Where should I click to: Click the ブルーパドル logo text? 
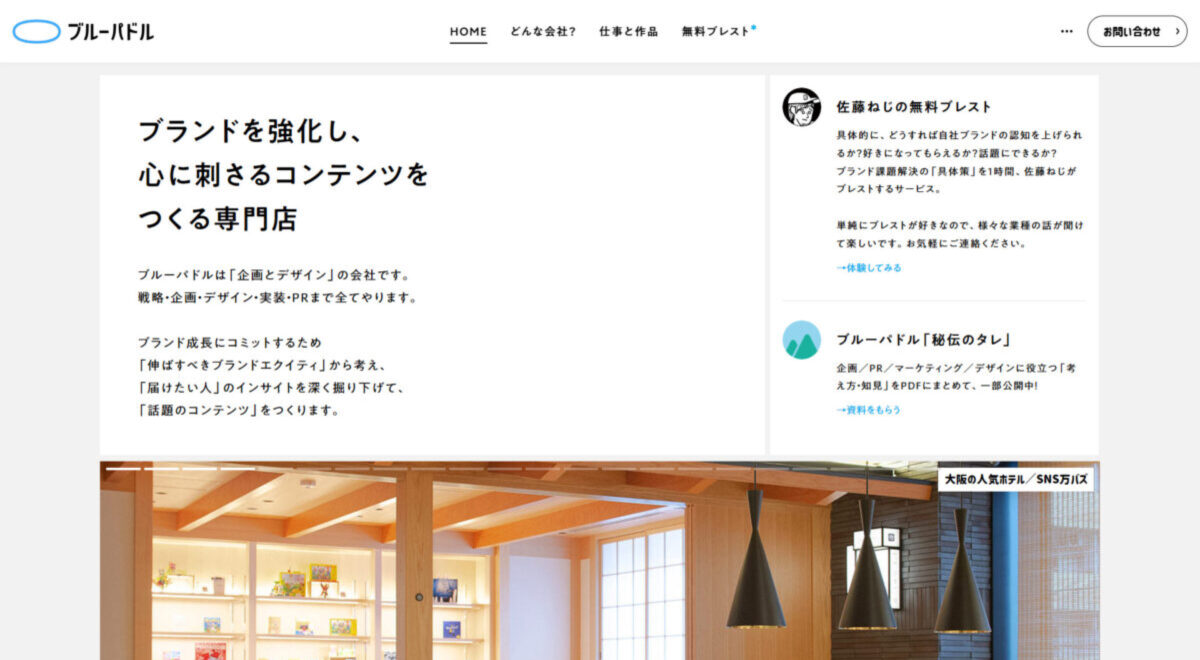(110, 32)
